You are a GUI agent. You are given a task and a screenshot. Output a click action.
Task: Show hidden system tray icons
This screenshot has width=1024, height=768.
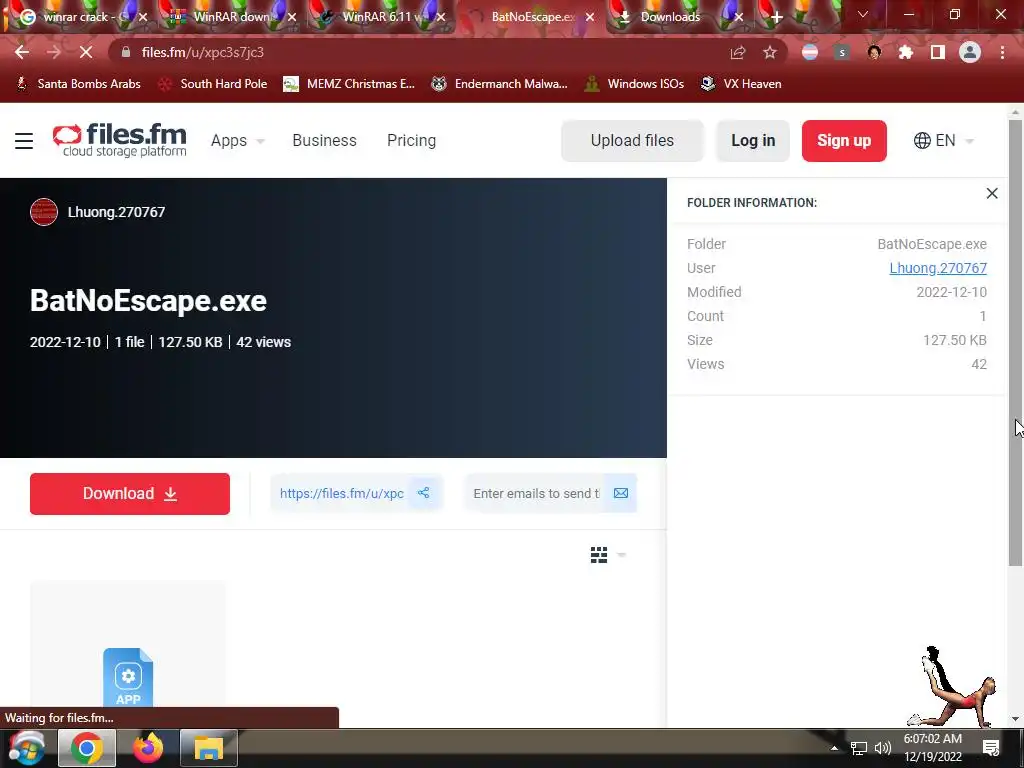click(x=834, y=748)
